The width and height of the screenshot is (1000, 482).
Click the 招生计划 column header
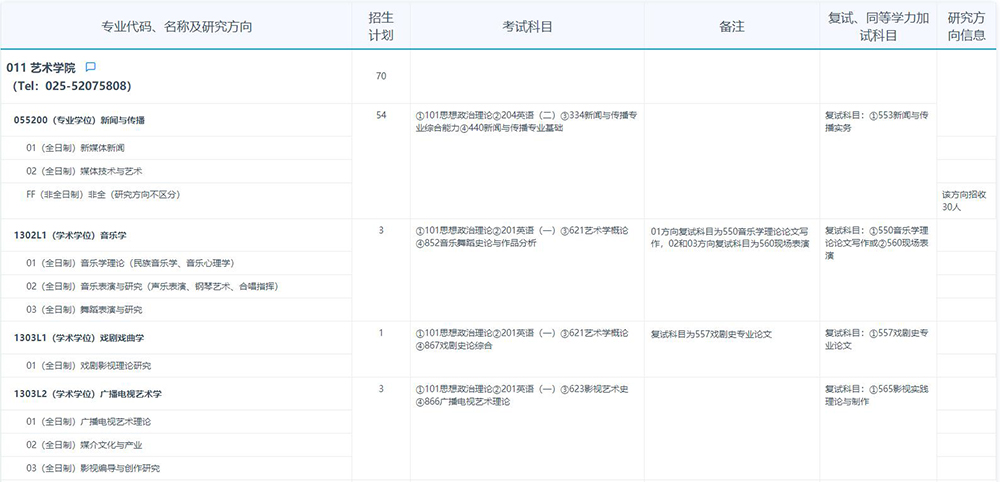click(380, 27)
